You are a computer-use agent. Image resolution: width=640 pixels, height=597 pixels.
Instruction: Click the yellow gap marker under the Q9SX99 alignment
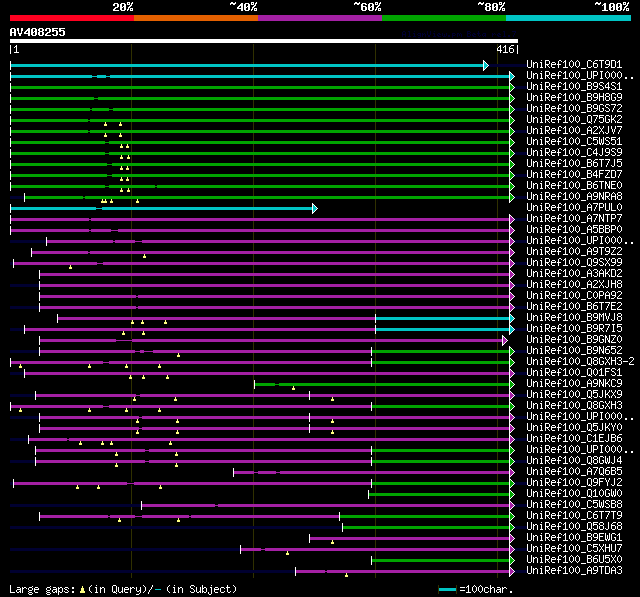[x=71, y=267]
